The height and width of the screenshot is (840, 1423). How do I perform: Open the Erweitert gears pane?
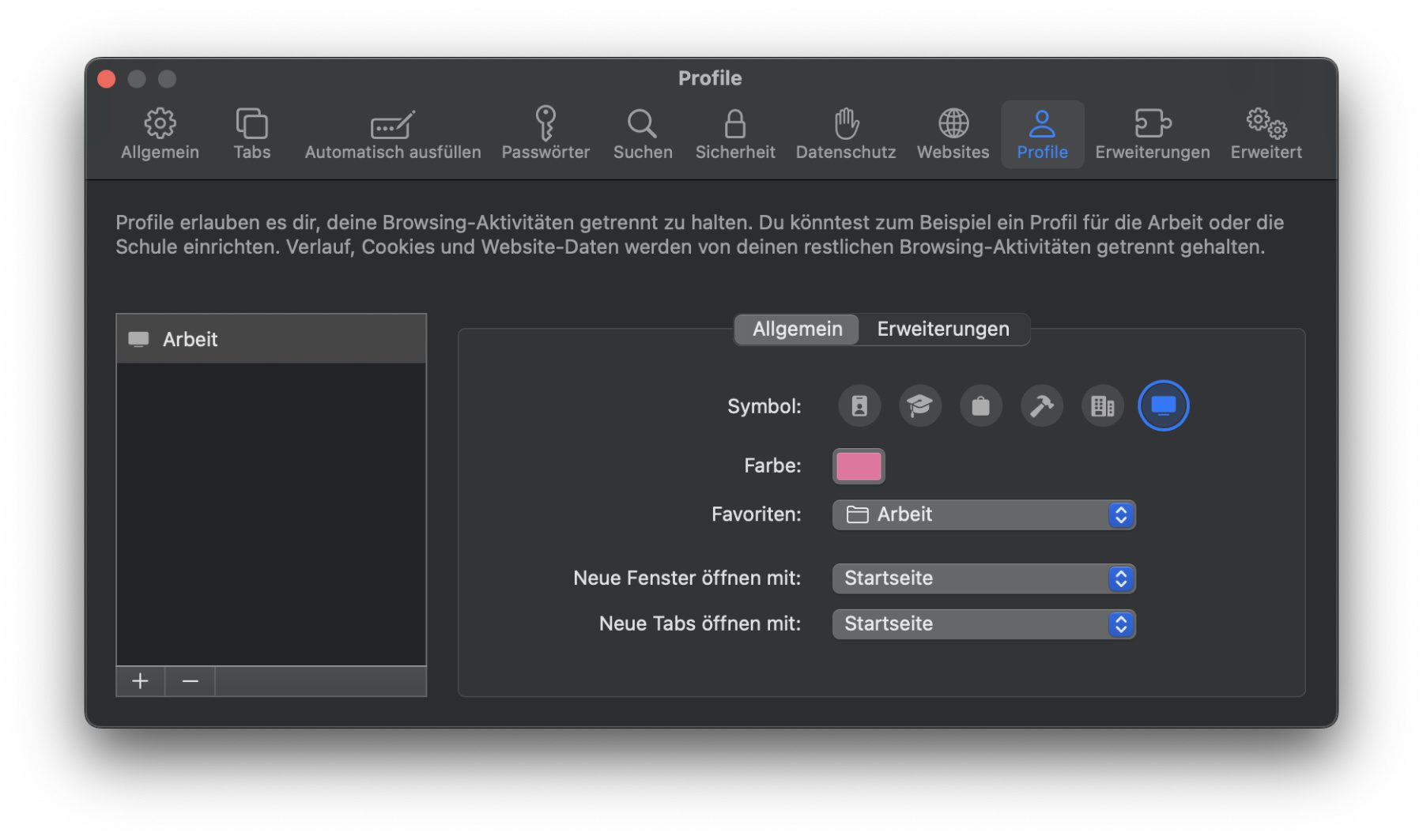1266,134
